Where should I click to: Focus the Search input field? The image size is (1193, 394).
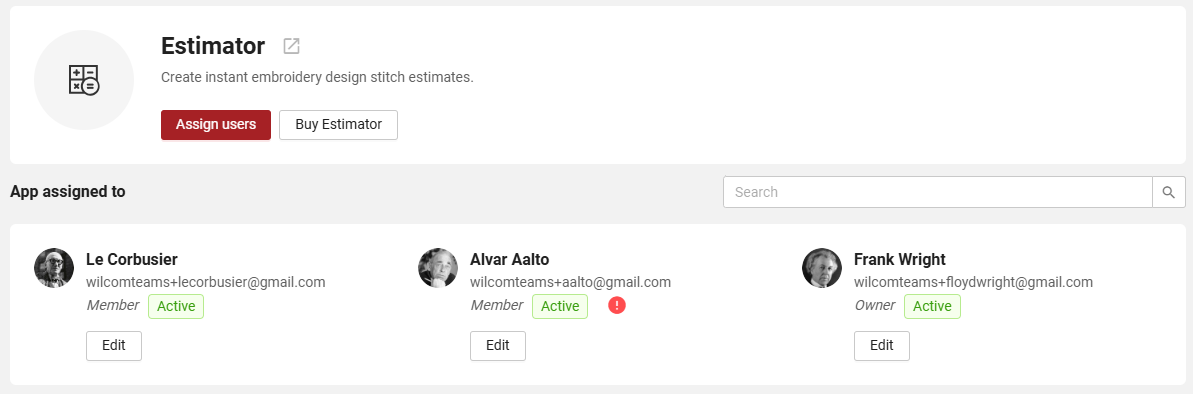coord(937,192)
